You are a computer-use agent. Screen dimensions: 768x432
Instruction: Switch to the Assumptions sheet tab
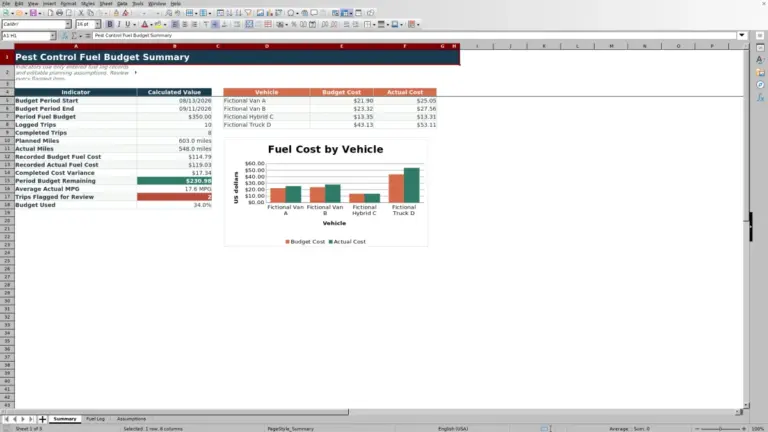pyautogui.click(x=131, y=419)
